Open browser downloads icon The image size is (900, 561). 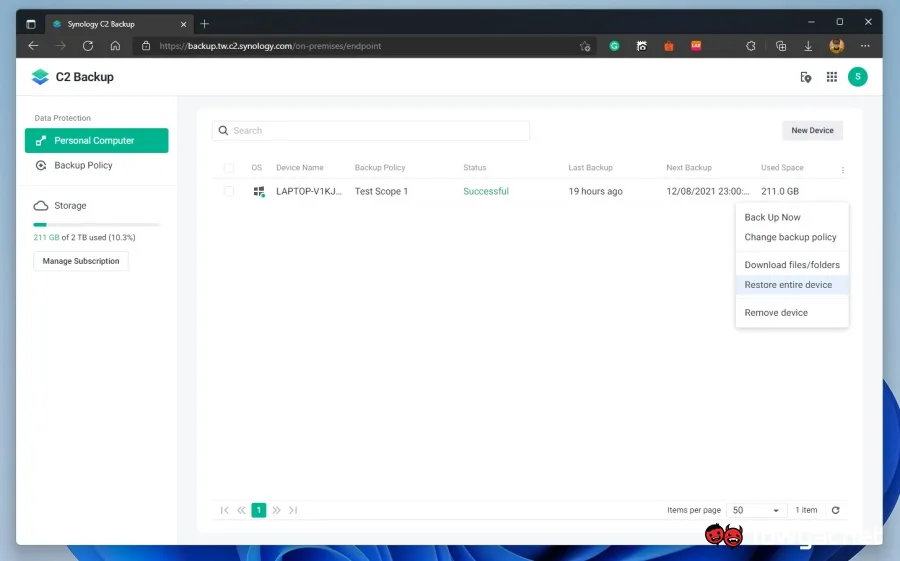[x=808, y=46]
